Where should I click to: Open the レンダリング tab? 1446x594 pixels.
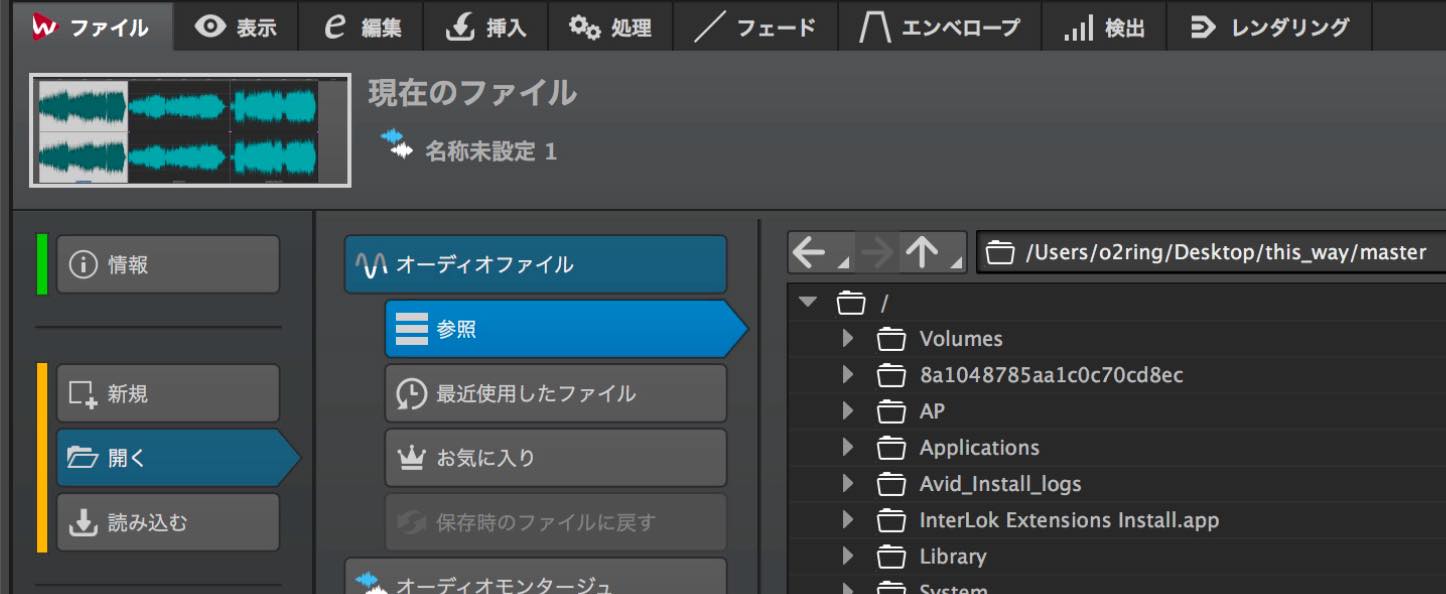tap(1270, 27)
